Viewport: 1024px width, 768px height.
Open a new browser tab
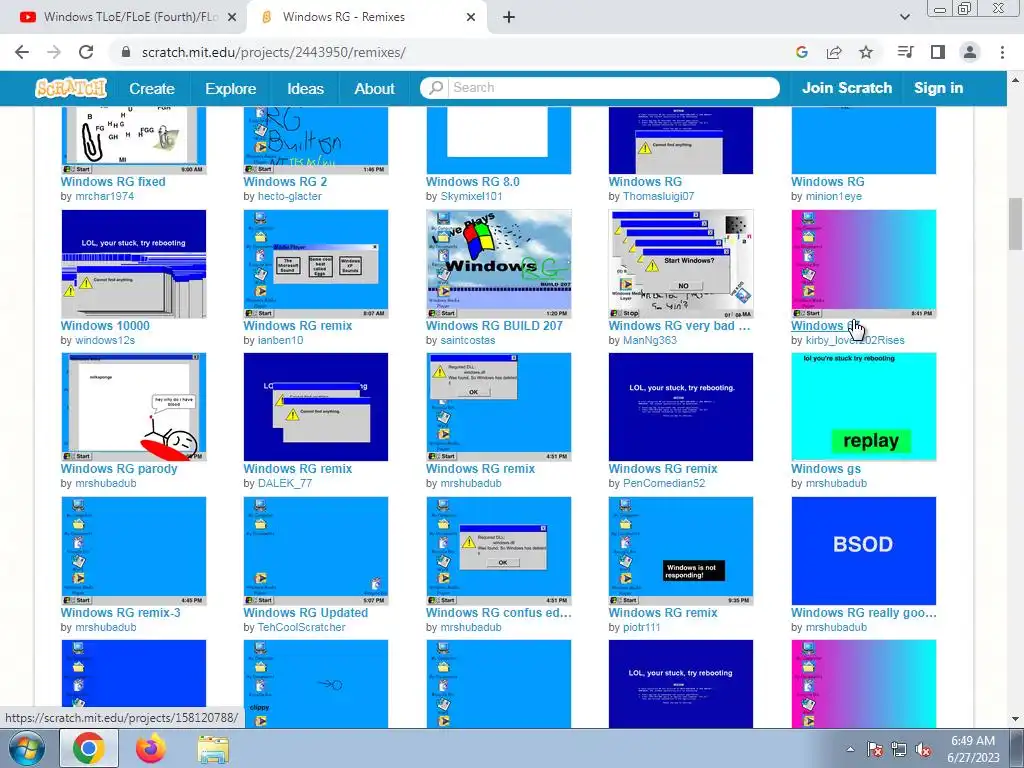tap(509, 17)
